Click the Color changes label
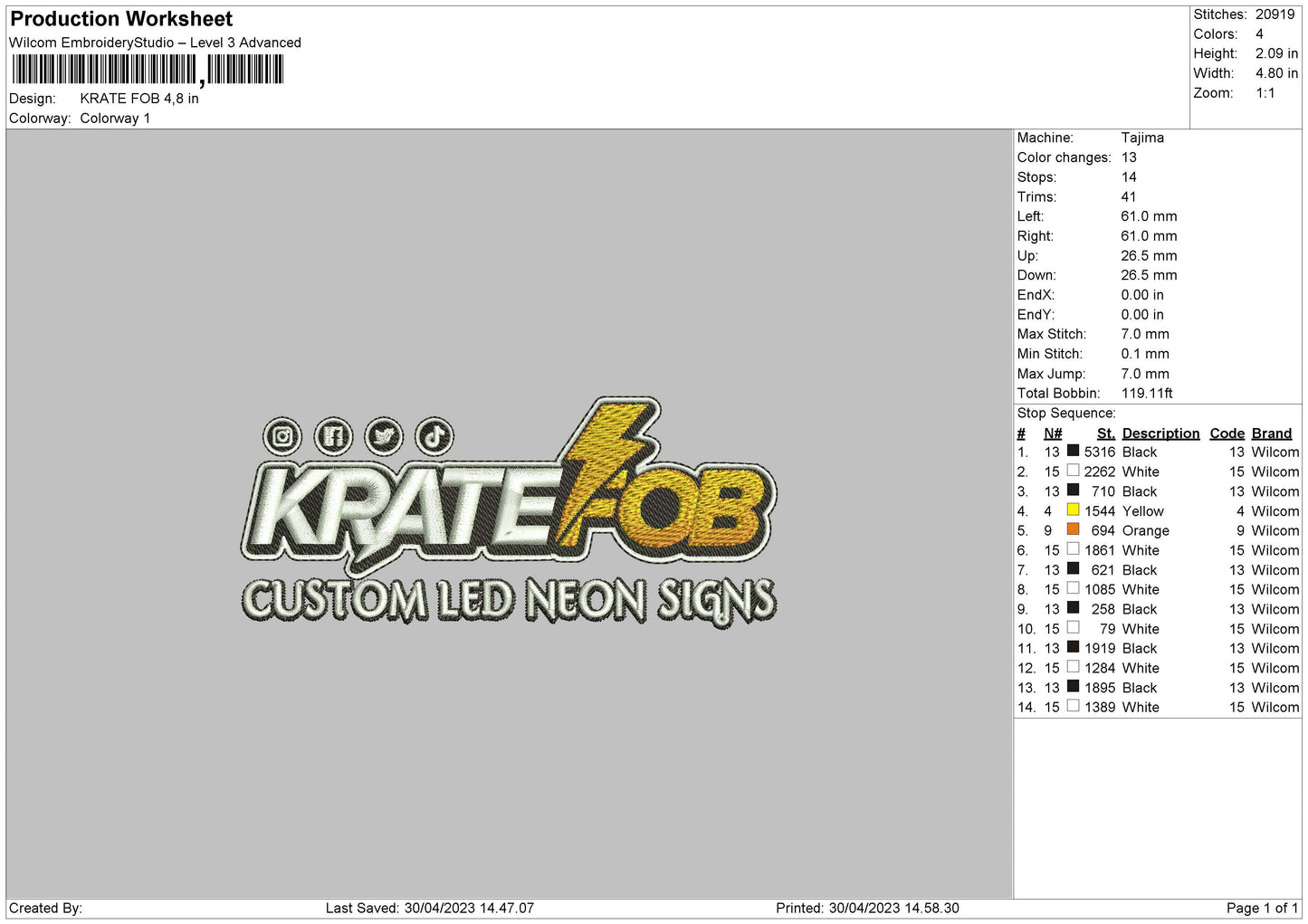The height and width of the screenshot is (924, 1308). point(1064,157)
